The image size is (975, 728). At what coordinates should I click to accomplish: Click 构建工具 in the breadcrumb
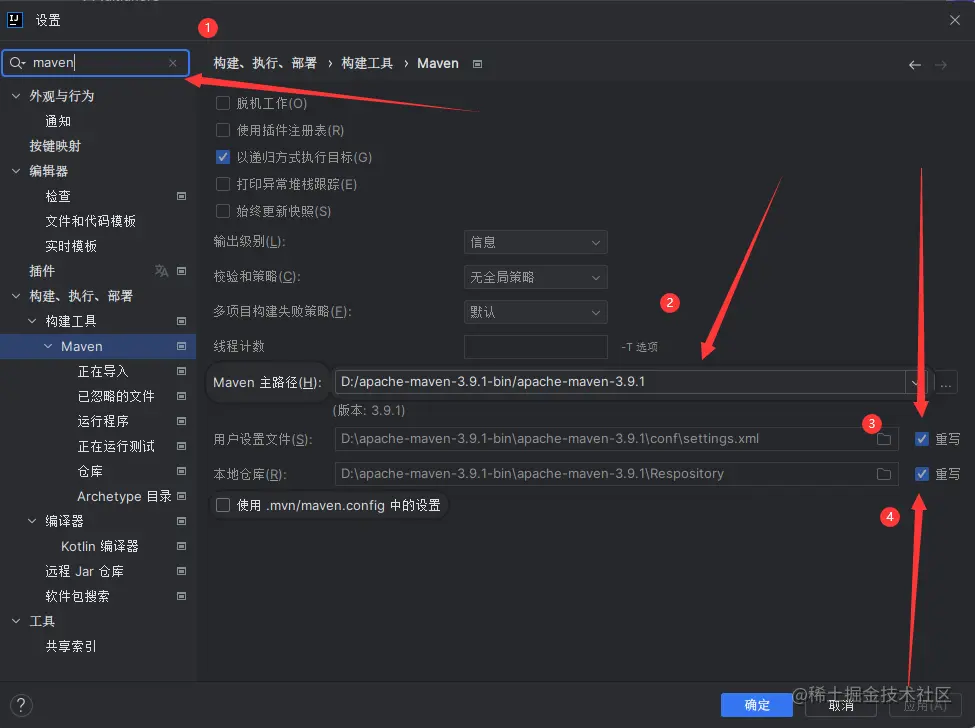tap(367, 63)
